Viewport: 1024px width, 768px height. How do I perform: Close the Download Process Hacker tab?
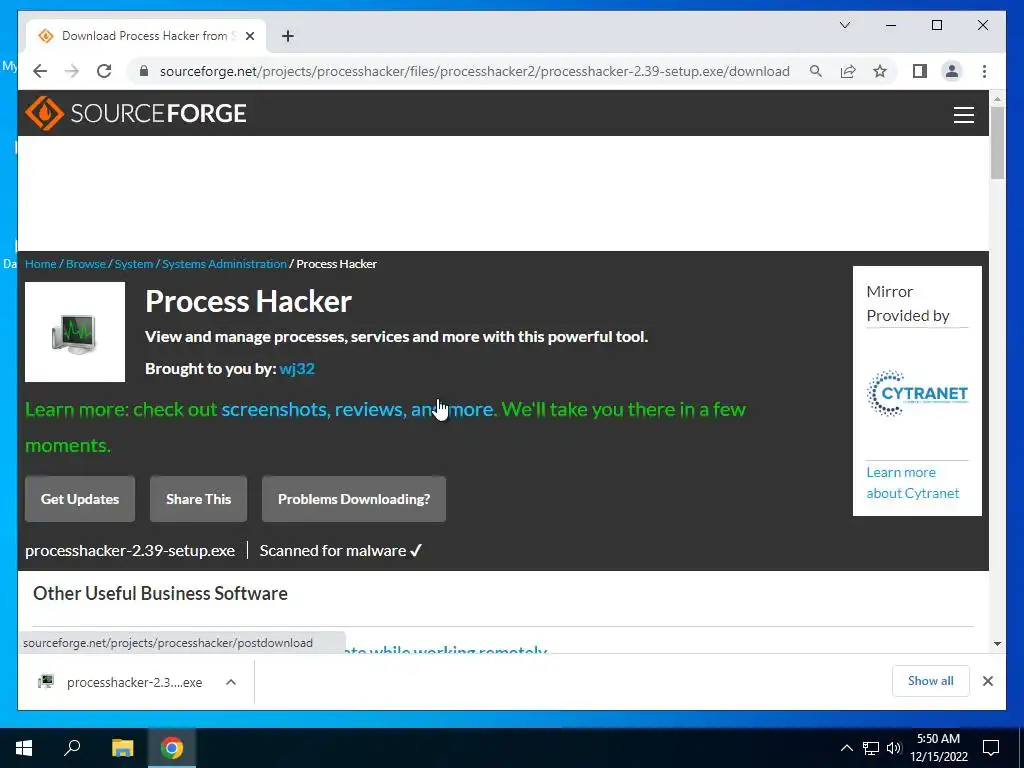(249, 36)
